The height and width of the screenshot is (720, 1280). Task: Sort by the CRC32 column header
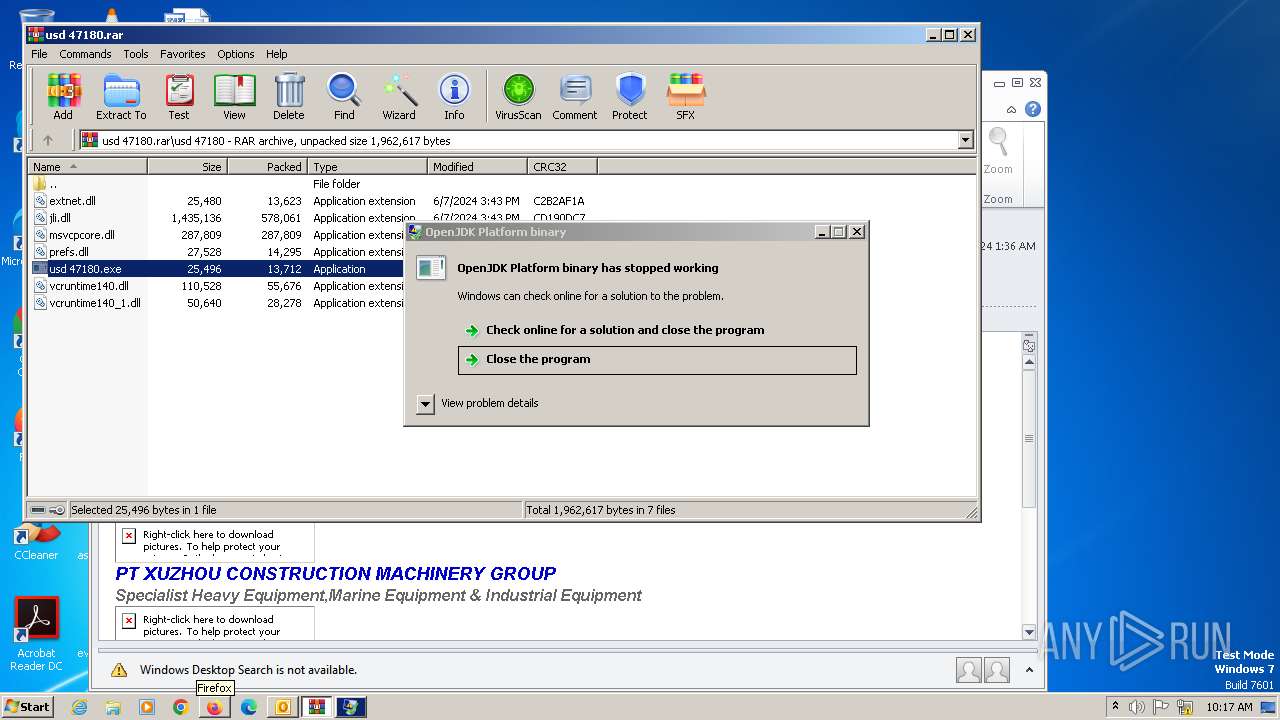[x=562, y=167]
